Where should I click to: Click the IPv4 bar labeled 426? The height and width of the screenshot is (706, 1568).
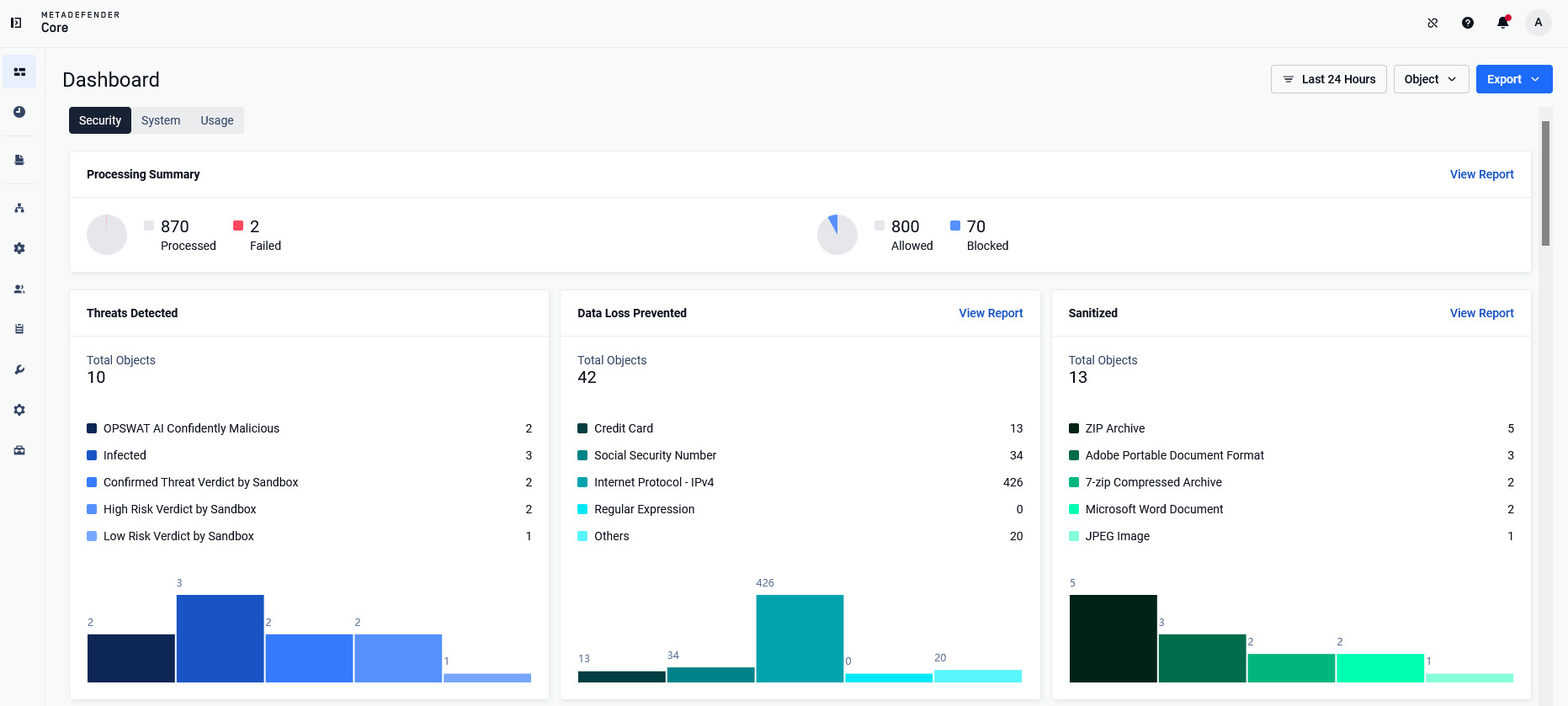800,638
